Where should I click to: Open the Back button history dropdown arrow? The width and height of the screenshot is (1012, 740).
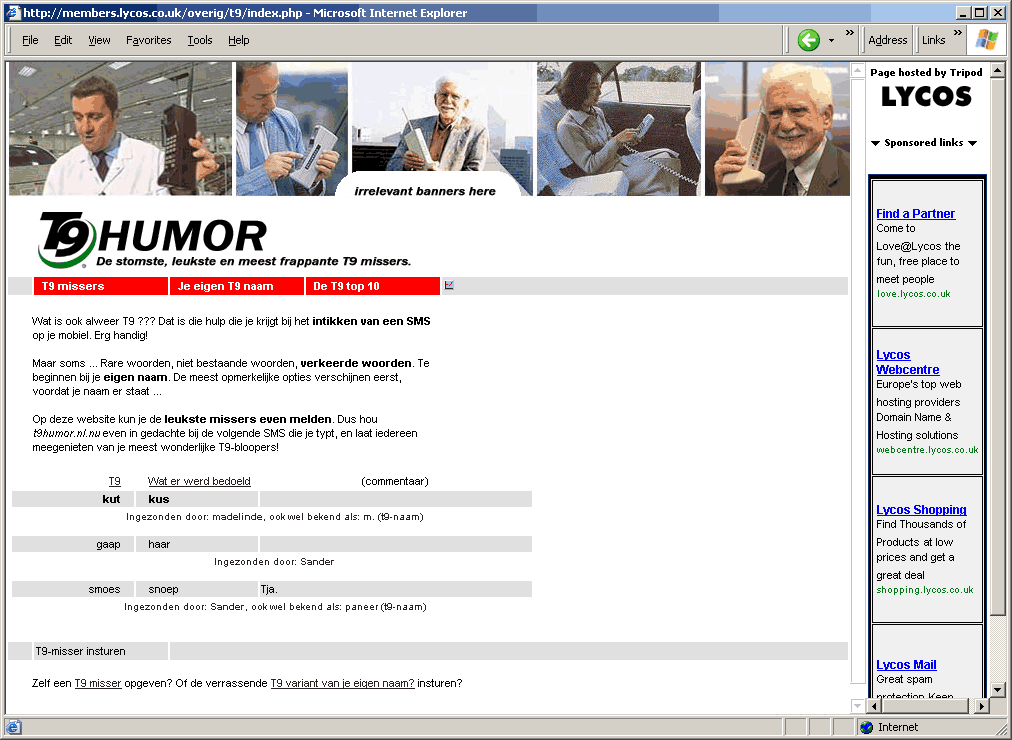tap(831, 41)
